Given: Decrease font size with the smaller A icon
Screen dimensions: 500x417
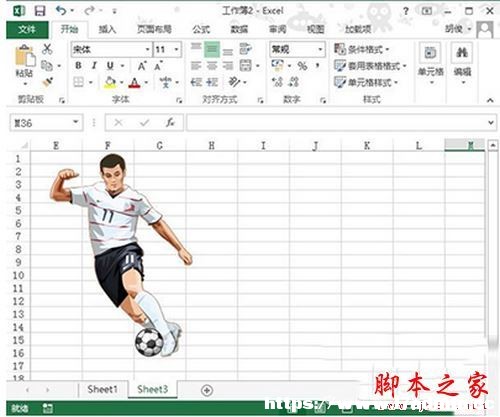Looking at the screenshot, I should point(158,66).
